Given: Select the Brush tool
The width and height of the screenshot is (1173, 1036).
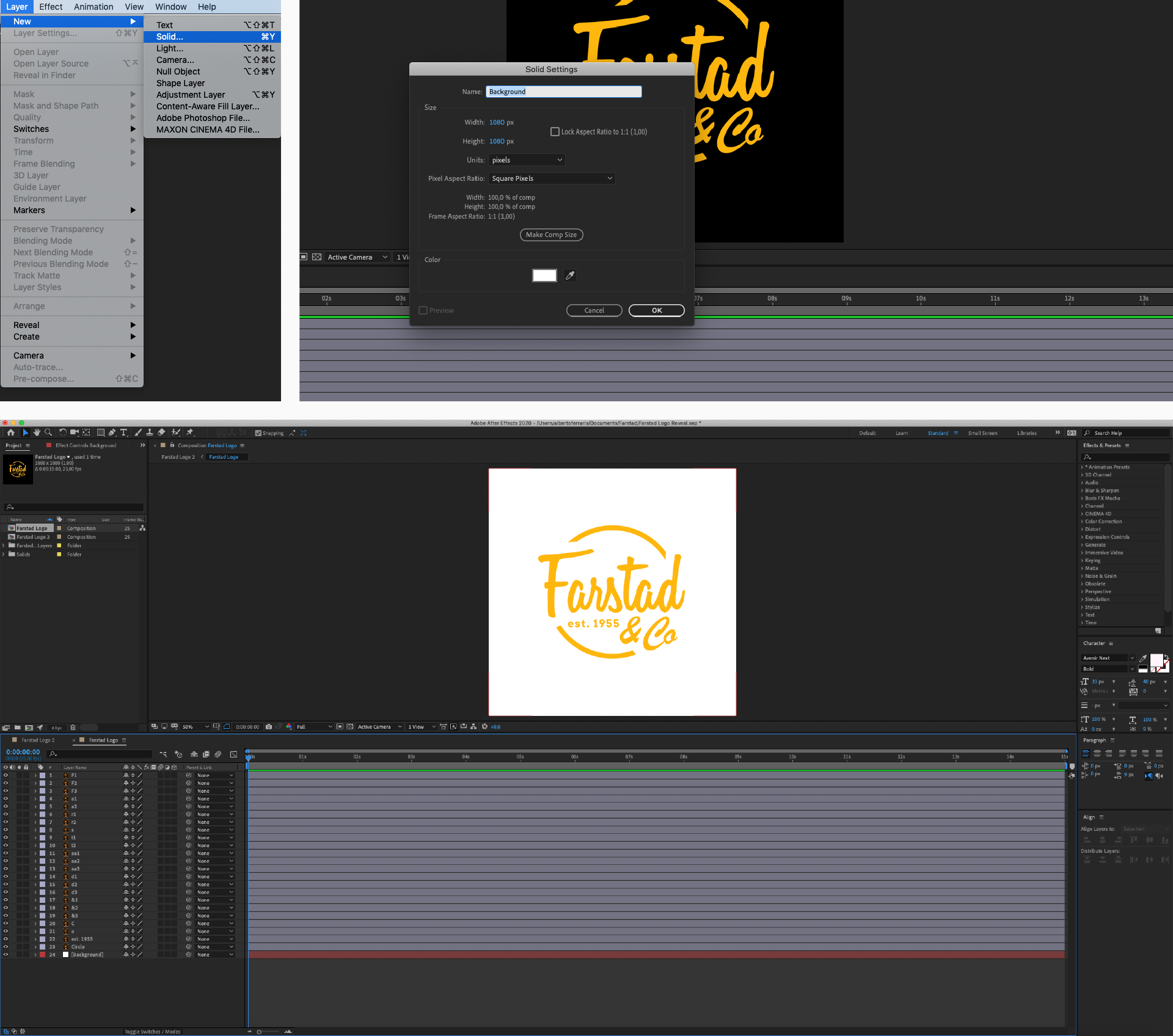Looking at the screenshot, I should pyautogui.click(x=138, y=432).
